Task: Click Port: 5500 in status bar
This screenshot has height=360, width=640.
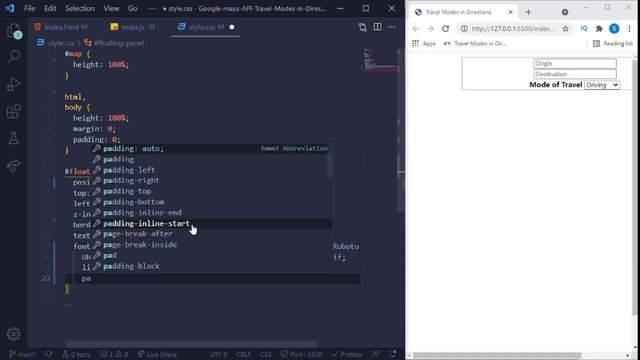Action: 301,354
